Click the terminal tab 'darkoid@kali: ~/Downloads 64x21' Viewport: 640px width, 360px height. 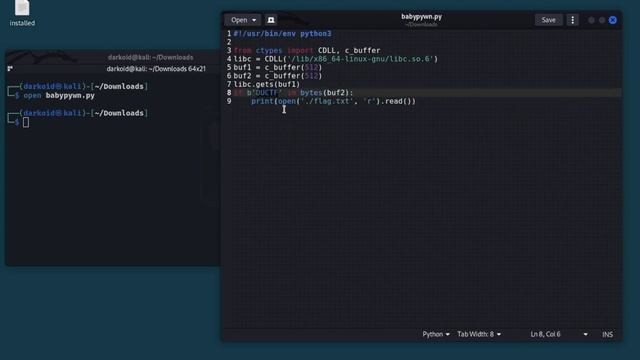[156, 69]
